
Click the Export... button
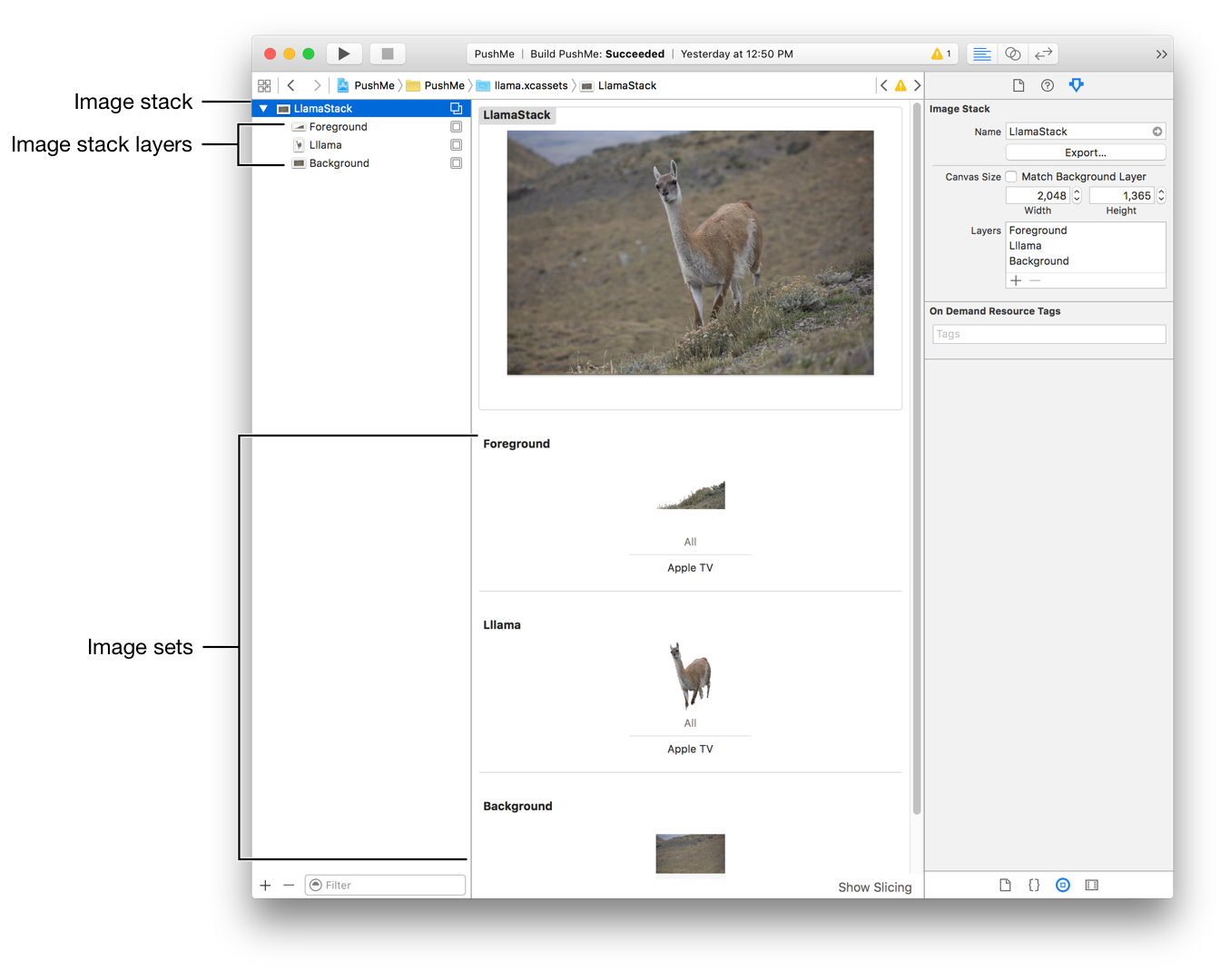point(1086,152)
